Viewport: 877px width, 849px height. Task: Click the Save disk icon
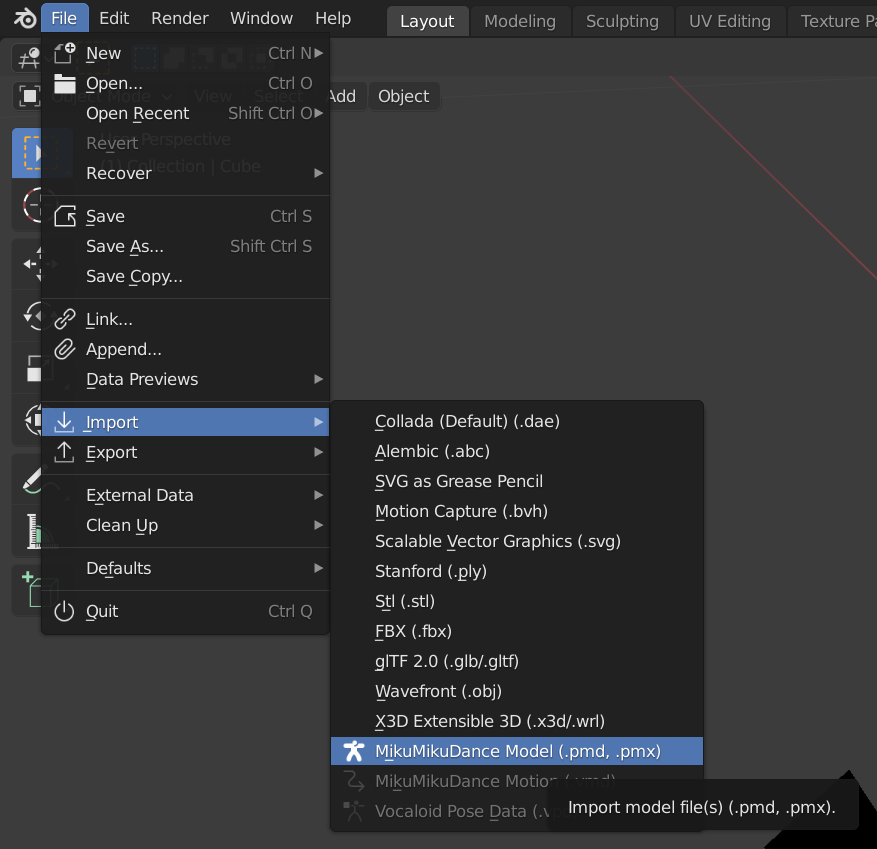pos(64,216)
